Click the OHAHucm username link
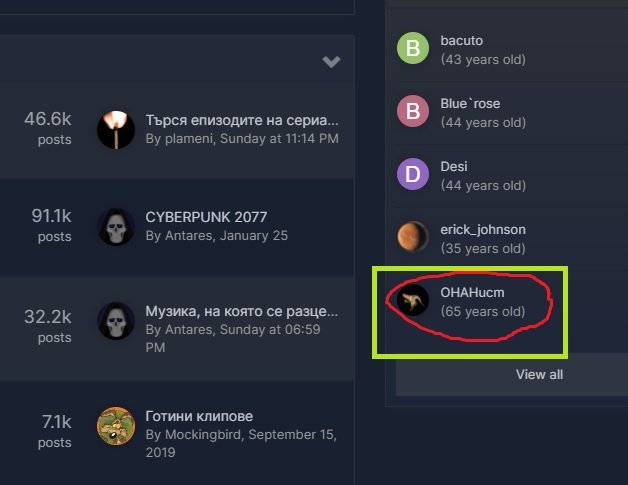 tap(472, 292)
